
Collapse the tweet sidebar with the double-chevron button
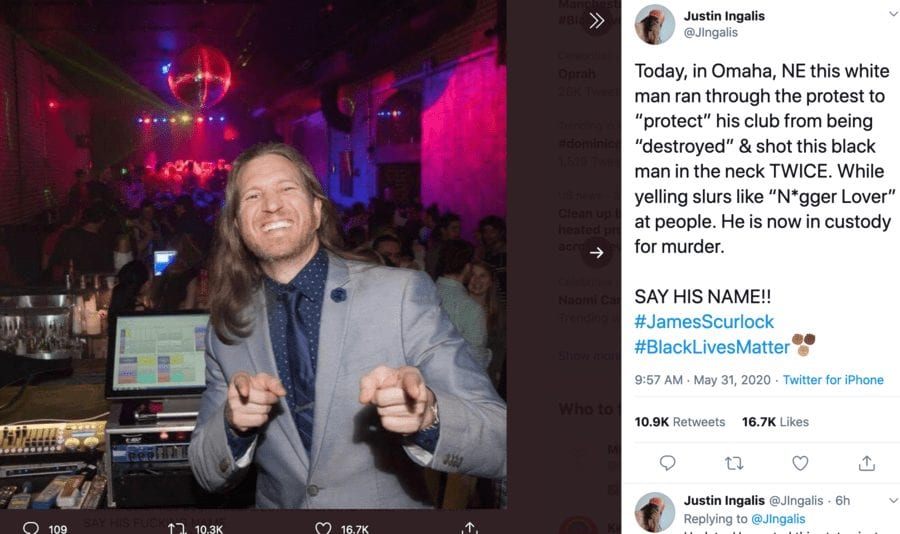pyautogui.click(x=597, y=21)
